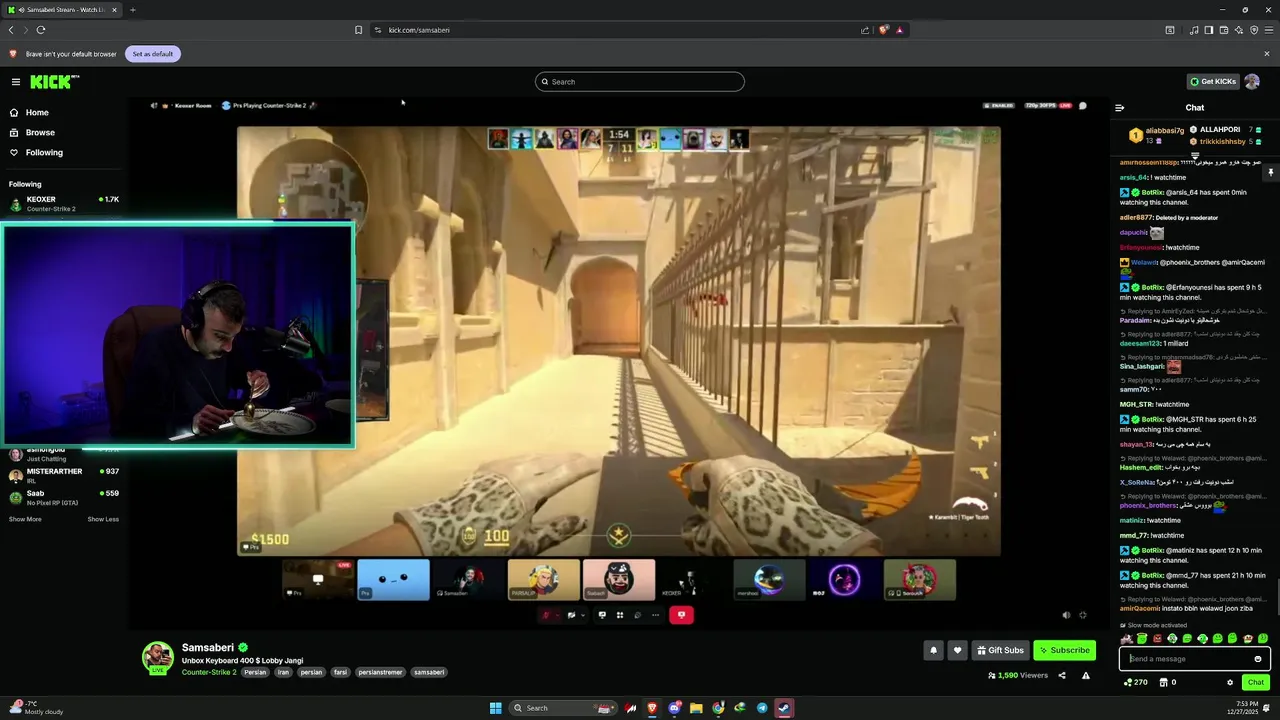This screenshot has width=1280, height=720.
Task: Open a new browser tab
Action: coord(132,10)
